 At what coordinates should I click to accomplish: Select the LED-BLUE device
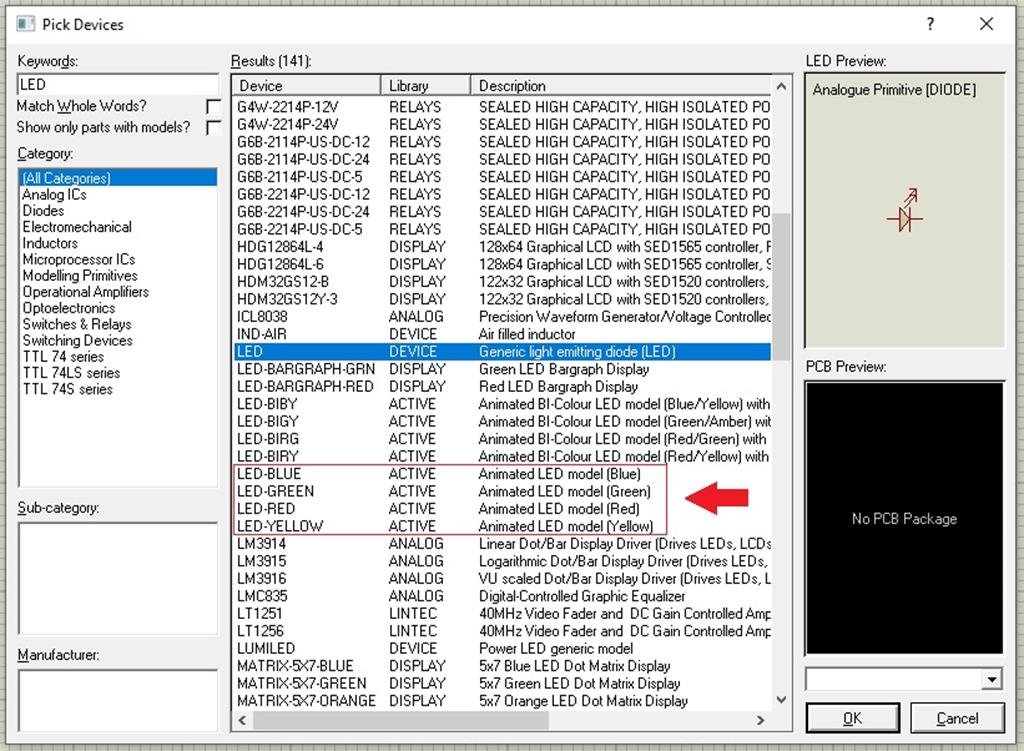pyautogui.click(x=269, y=473)
